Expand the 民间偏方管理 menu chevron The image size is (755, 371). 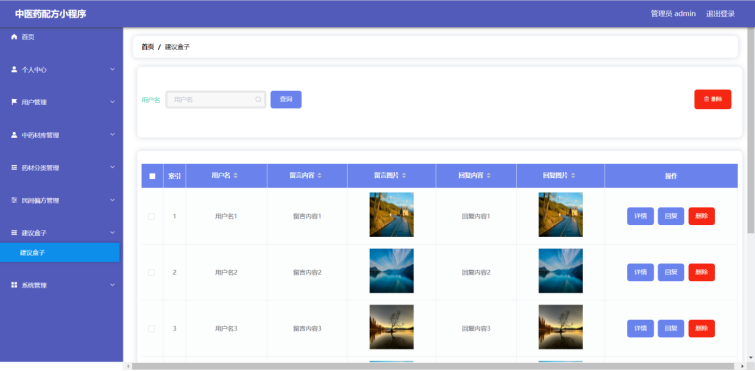pos(113,200)
